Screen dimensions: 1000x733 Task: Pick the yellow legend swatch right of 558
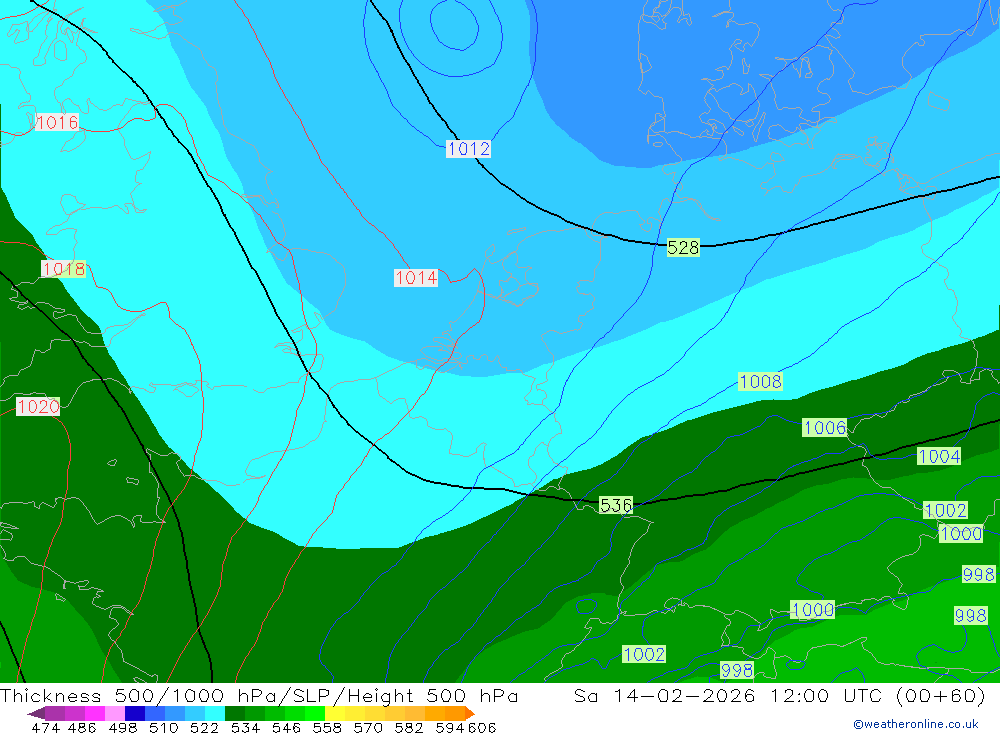point(335,713)
